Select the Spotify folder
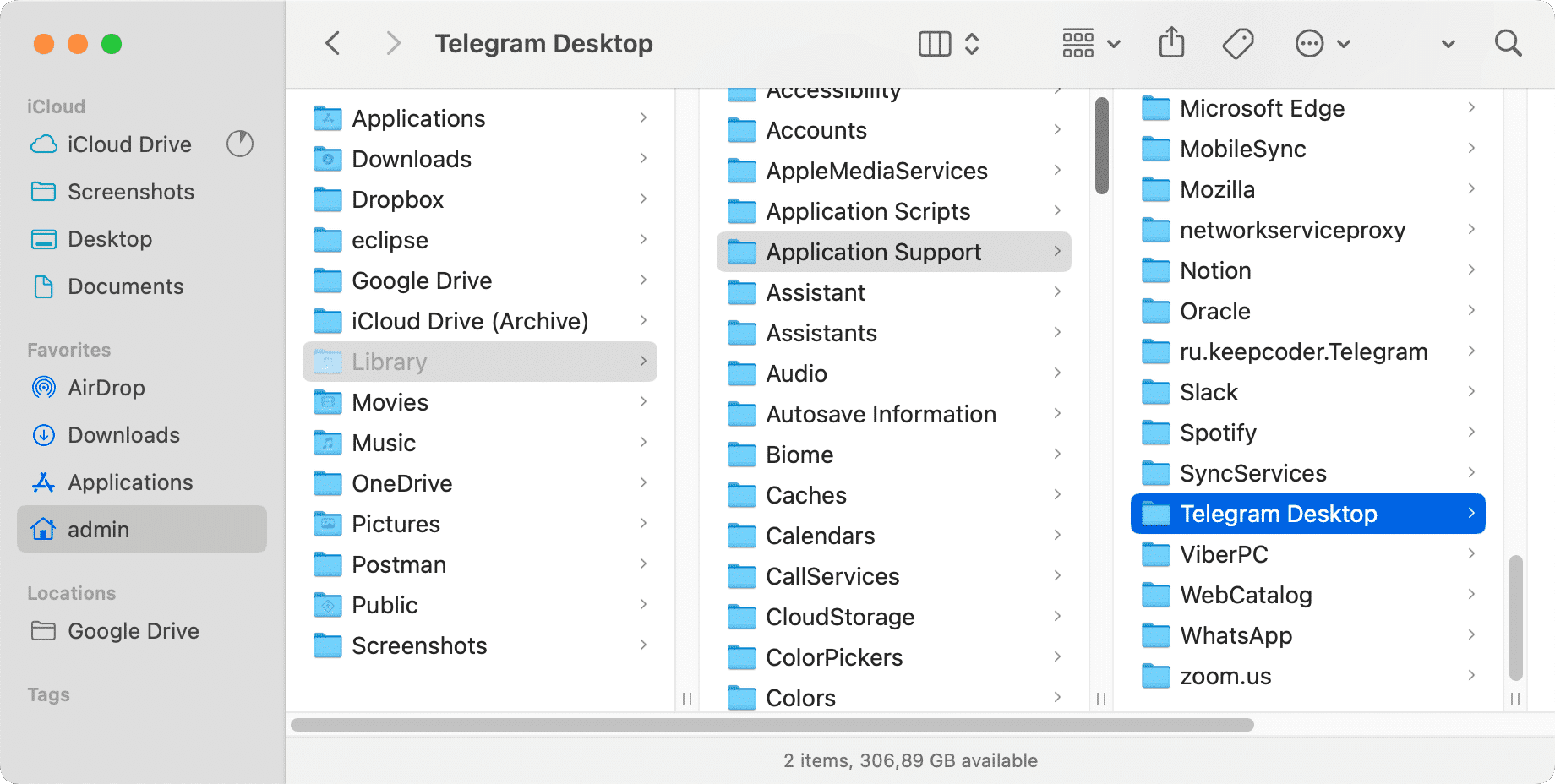 (1219, 433)
